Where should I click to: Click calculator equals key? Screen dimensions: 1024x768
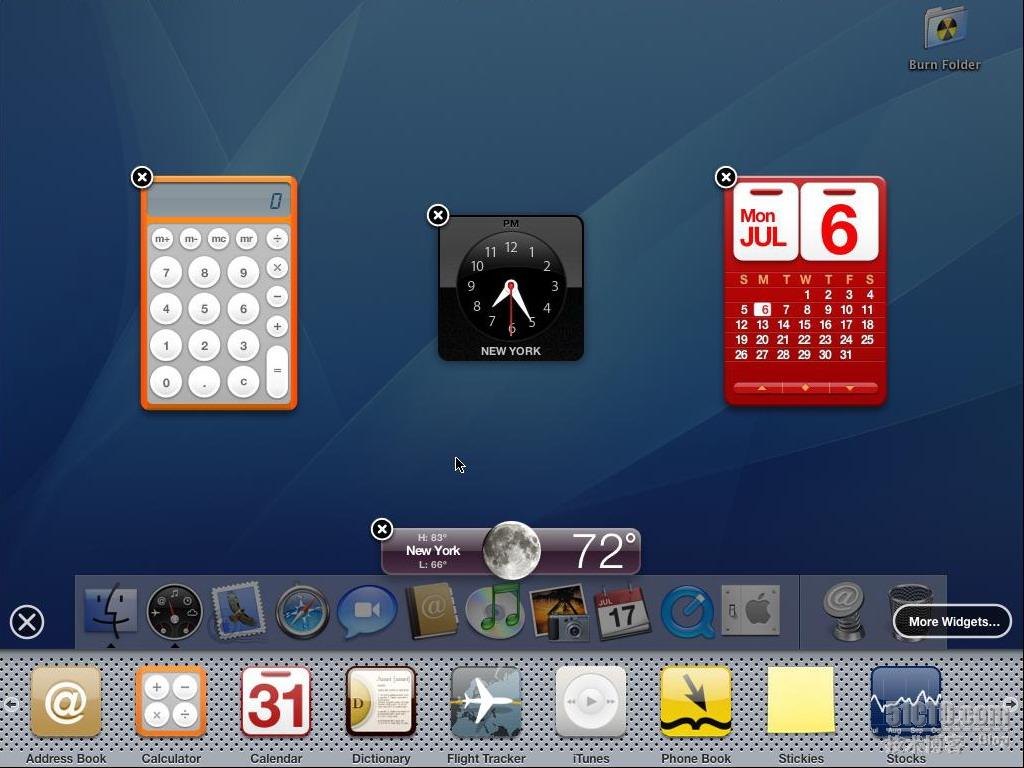pyautogui.click(x=277, y=371)
